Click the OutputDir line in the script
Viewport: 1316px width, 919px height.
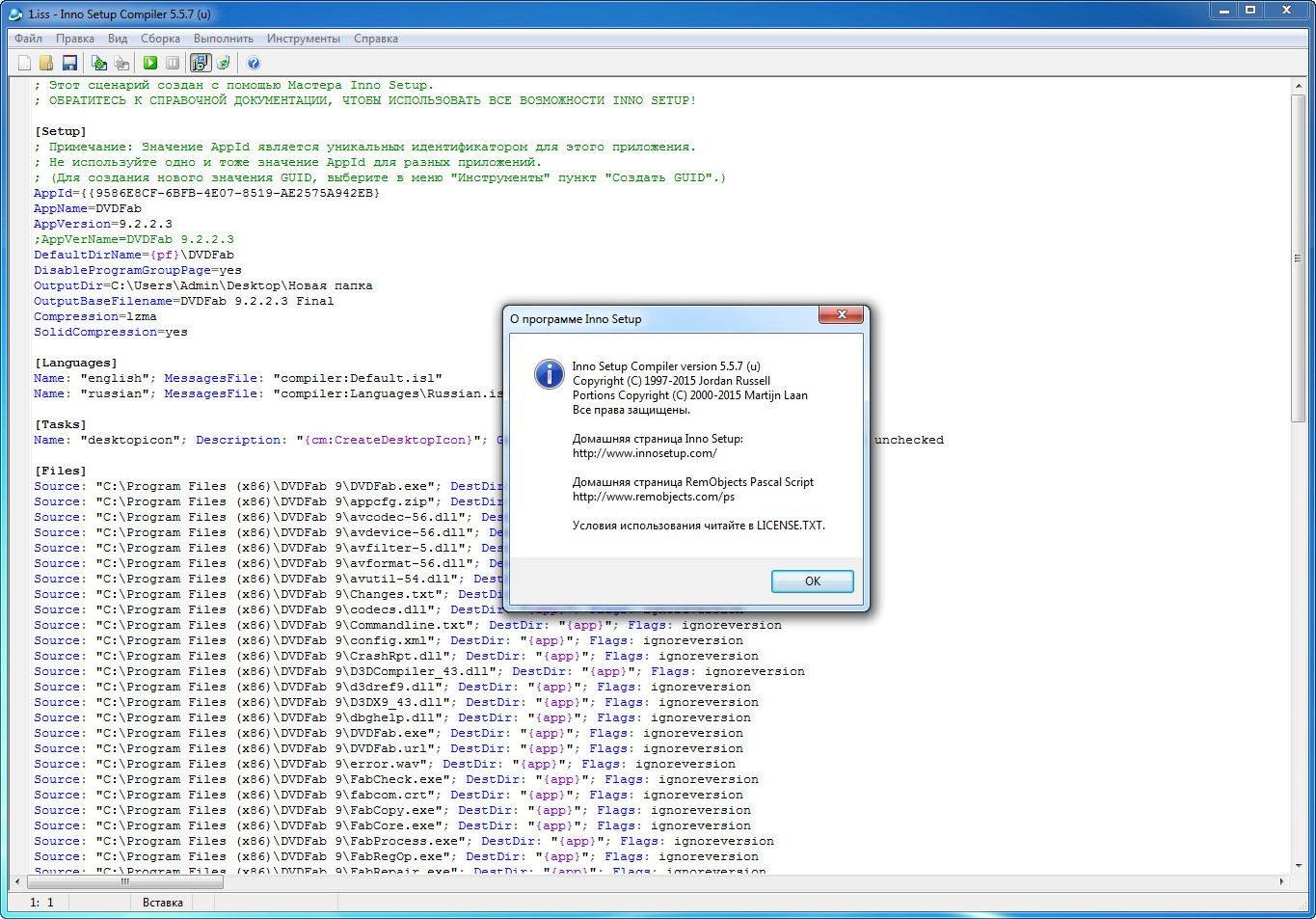203,285
